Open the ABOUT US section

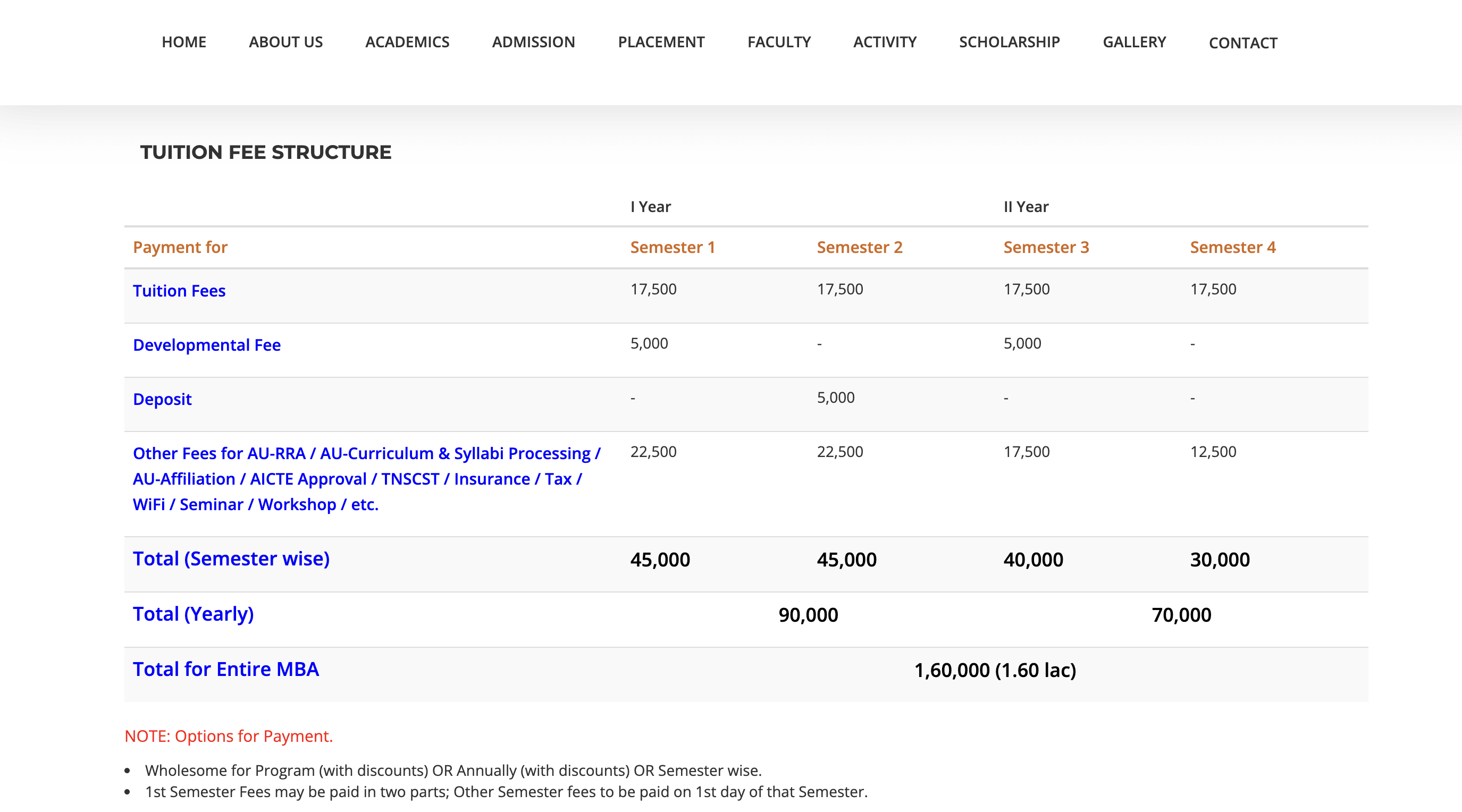pyautogui.click(x=285, y=42)
